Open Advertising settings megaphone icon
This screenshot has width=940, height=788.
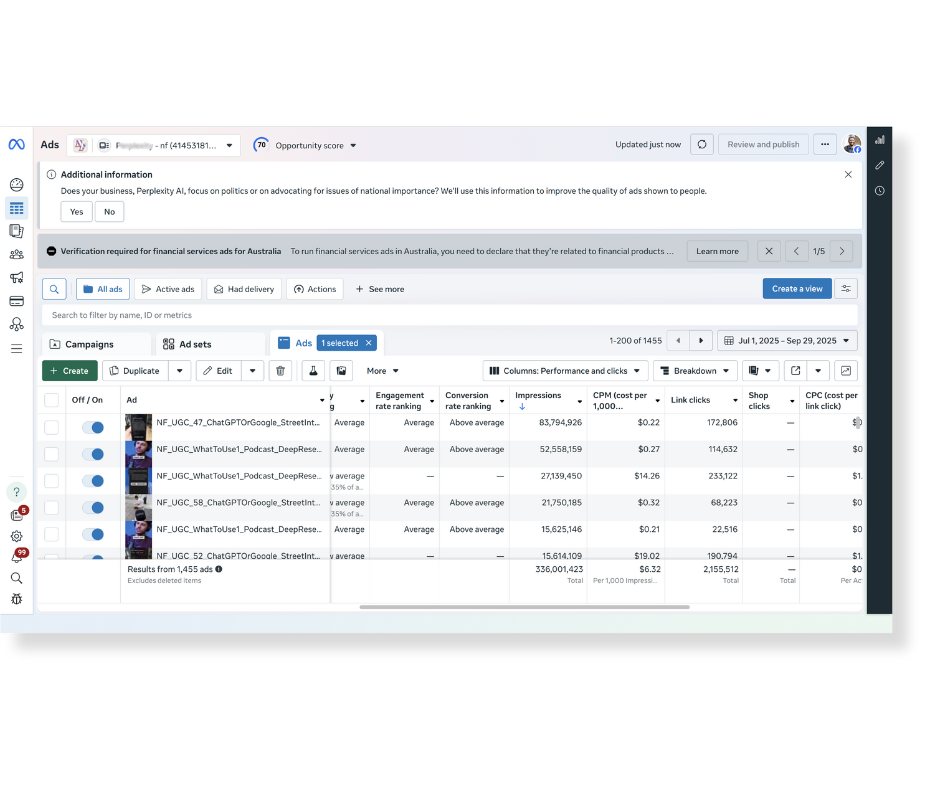click(x=17, y=277)
